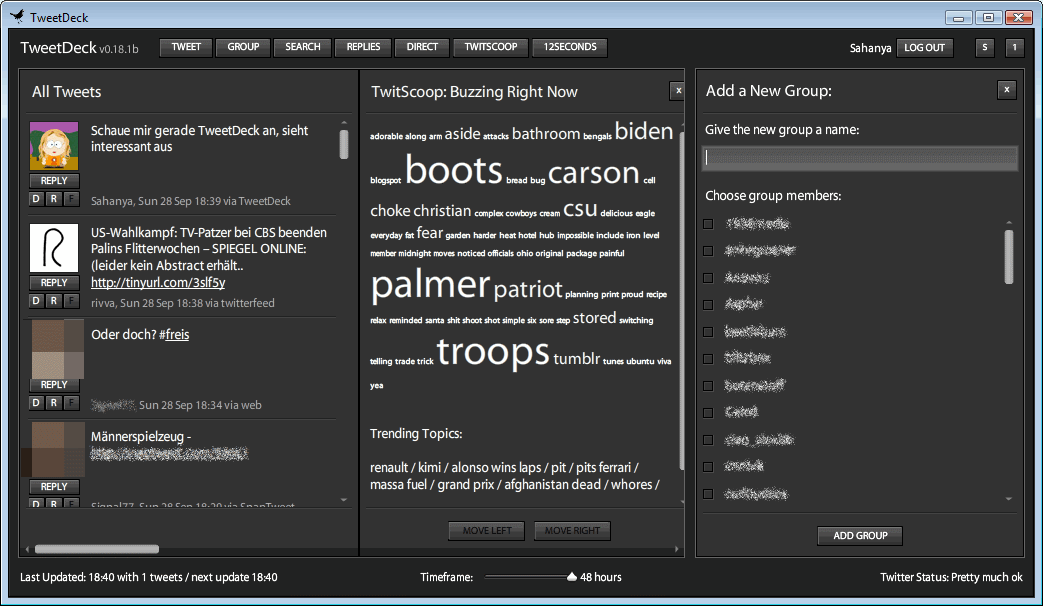Click the ADD GROUP button
Image resolution: width=1043 pixels, height=606 pixels.
coord(860,535)
